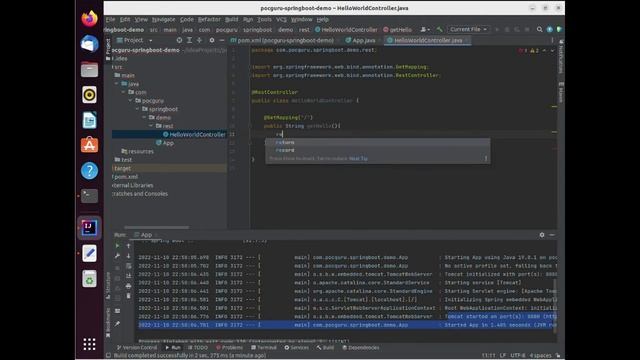Open the Files manager in the dock
The height and width of the screenshot is (360, 640).
click(89, 69)
